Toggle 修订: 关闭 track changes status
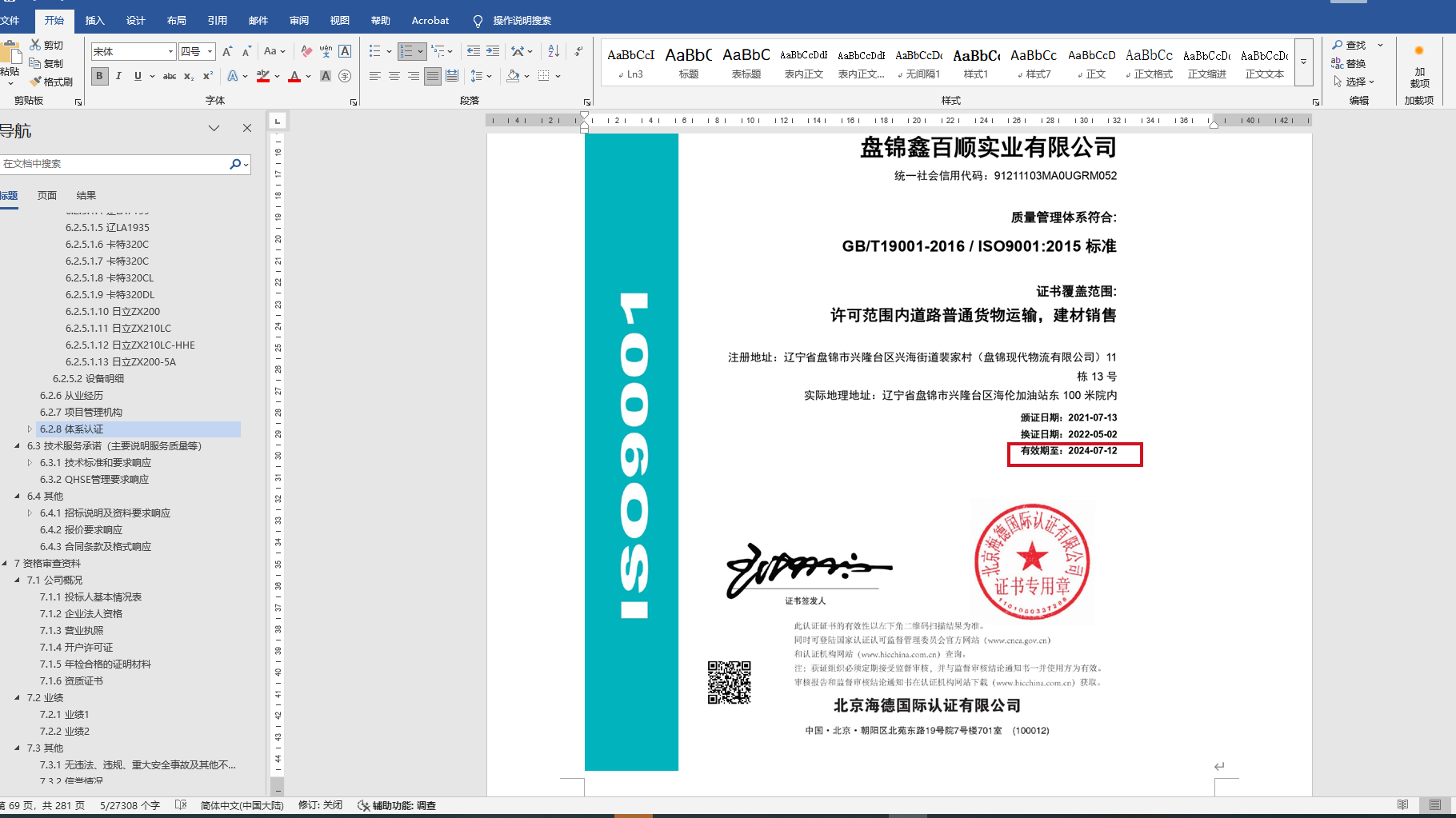 320,805
